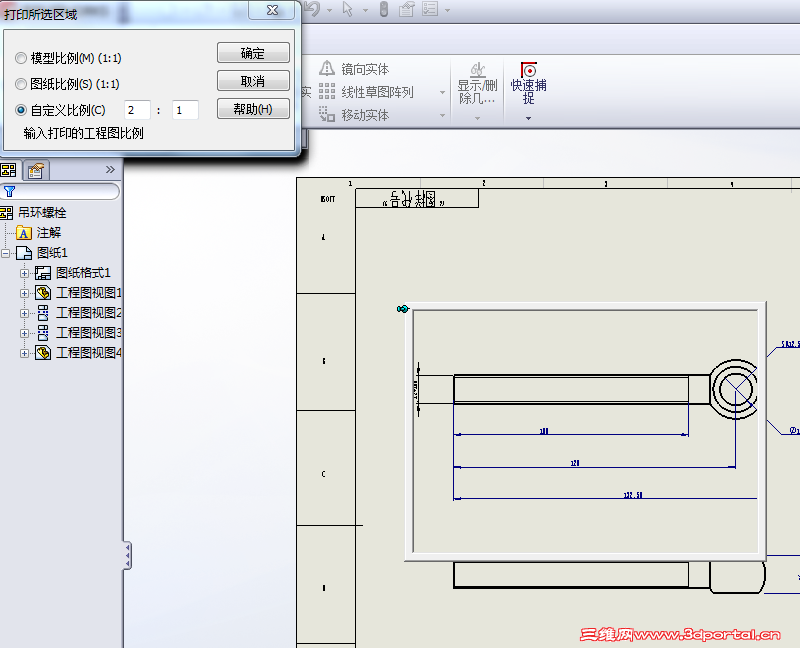Collapse the 图纸1 tree node

5,253
